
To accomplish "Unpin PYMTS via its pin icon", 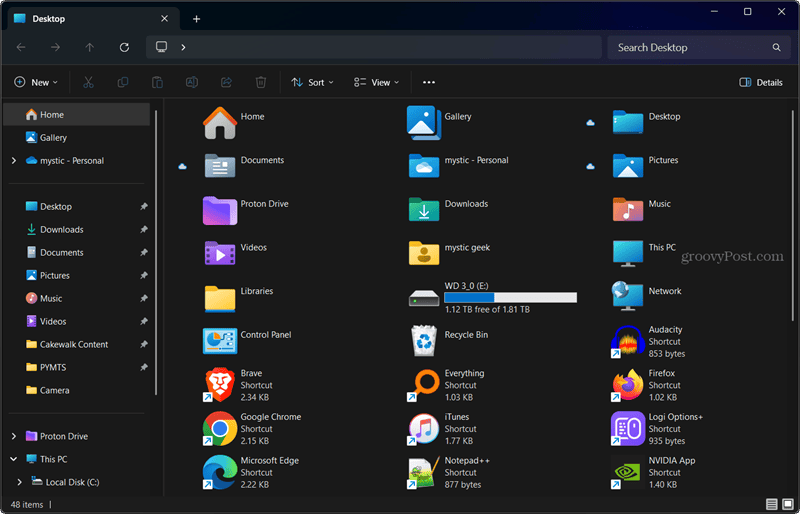I will (144, 368).
